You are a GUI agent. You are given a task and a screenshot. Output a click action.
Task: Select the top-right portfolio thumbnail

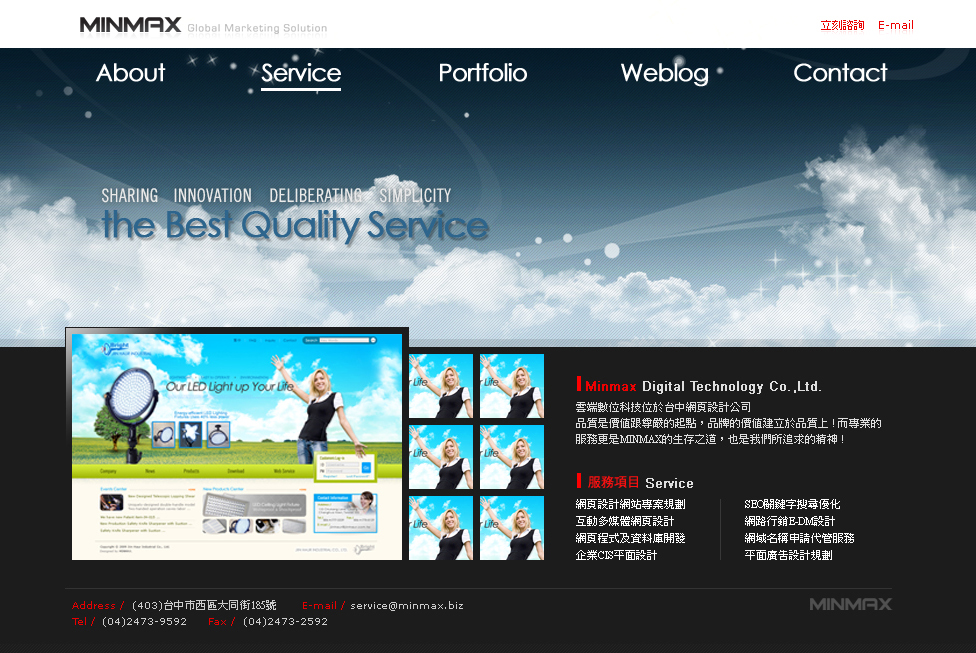tap(512, 386)
